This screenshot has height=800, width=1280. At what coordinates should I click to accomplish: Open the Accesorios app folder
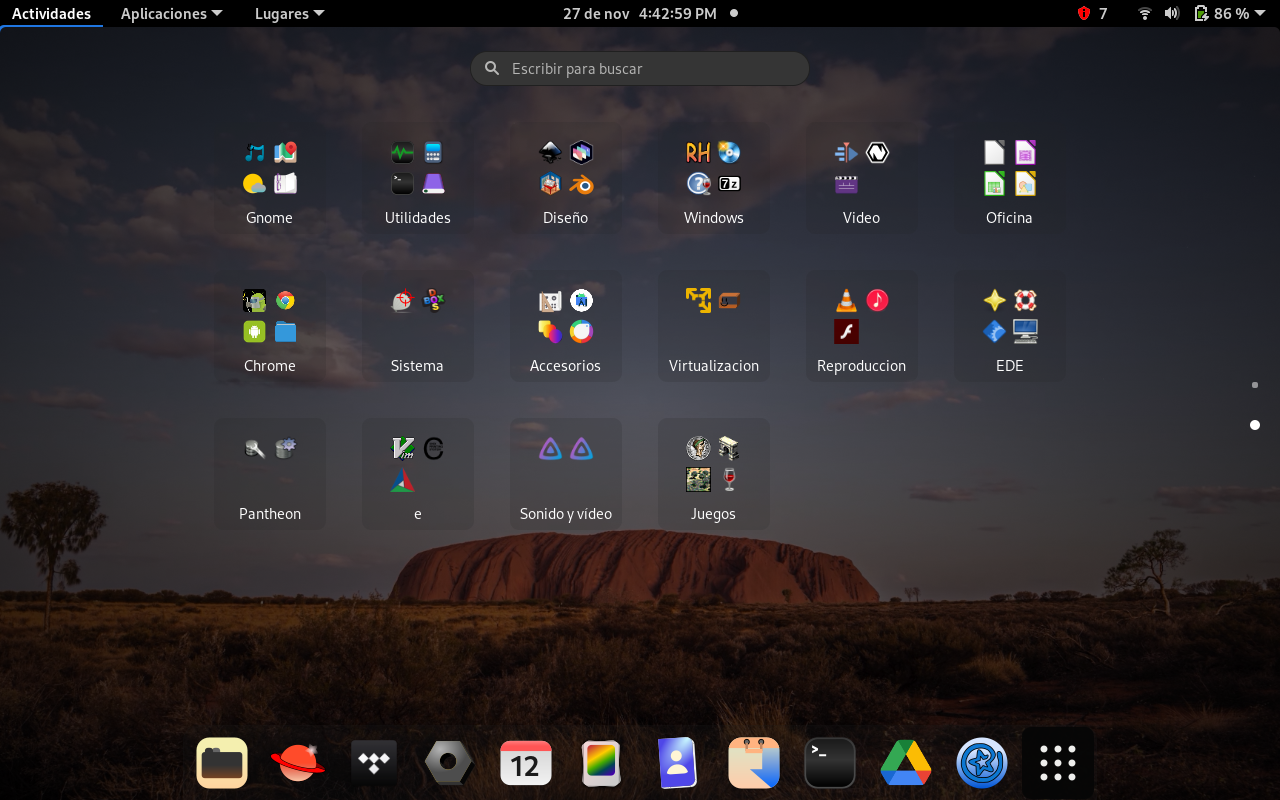click(566, 326)
